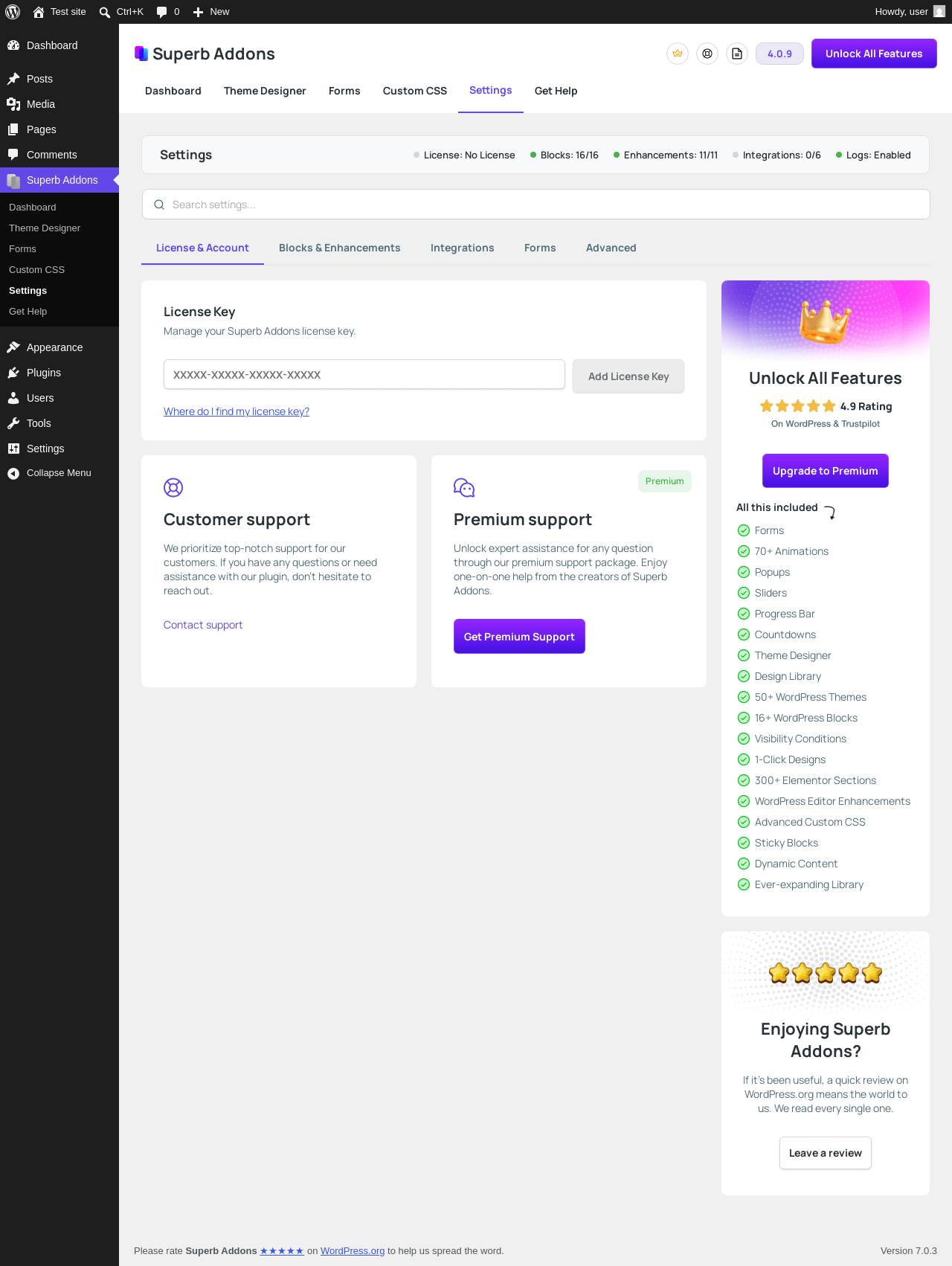
Task: Click the Superb Addons logo in header
Action: pos(141,54)
